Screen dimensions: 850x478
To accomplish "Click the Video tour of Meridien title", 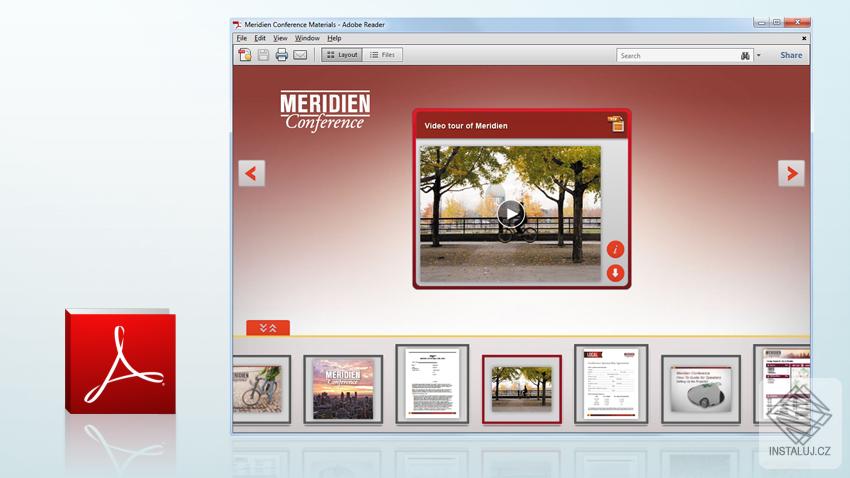I will click(466, 126).
